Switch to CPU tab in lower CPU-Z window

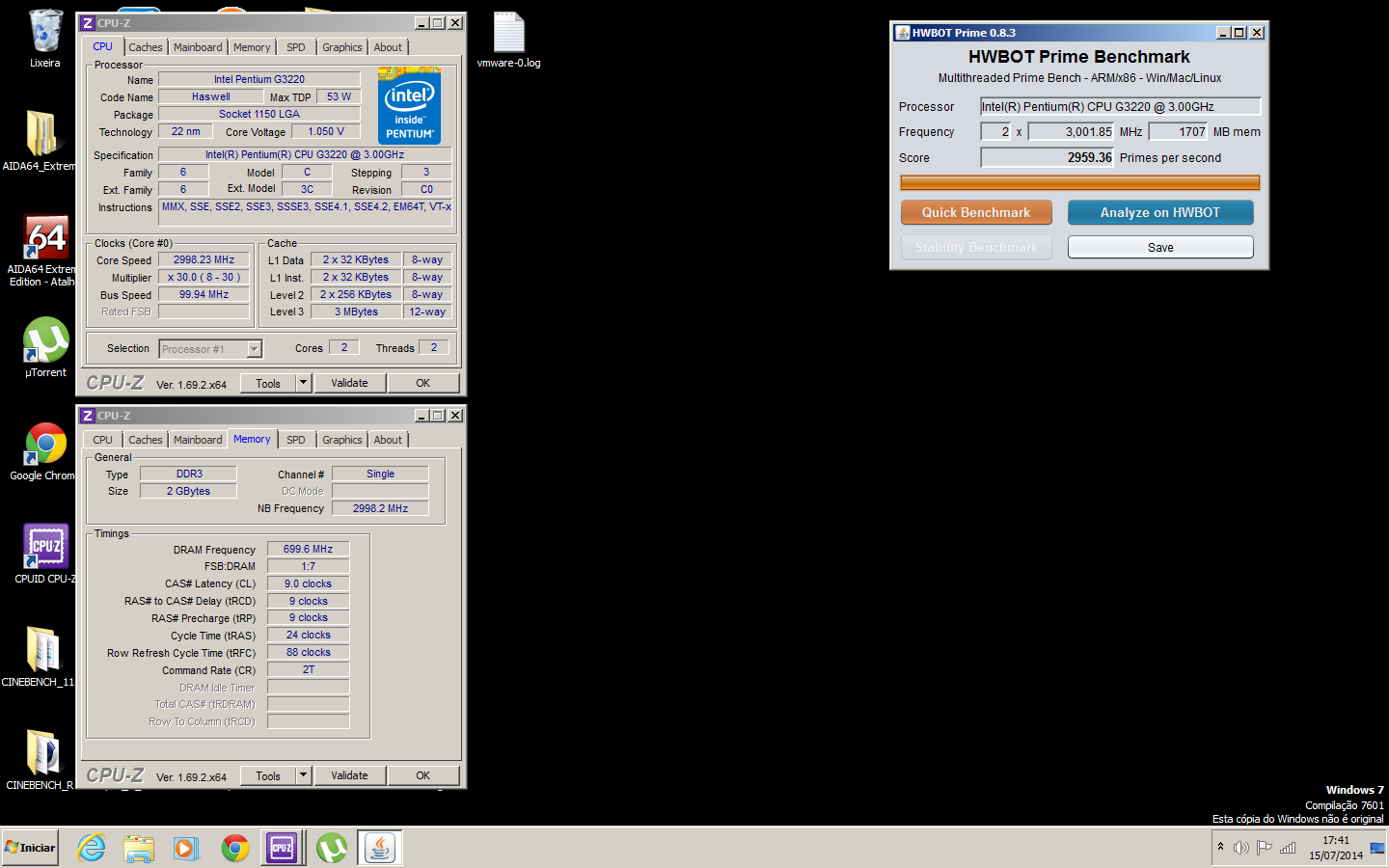tap(103, 440)
